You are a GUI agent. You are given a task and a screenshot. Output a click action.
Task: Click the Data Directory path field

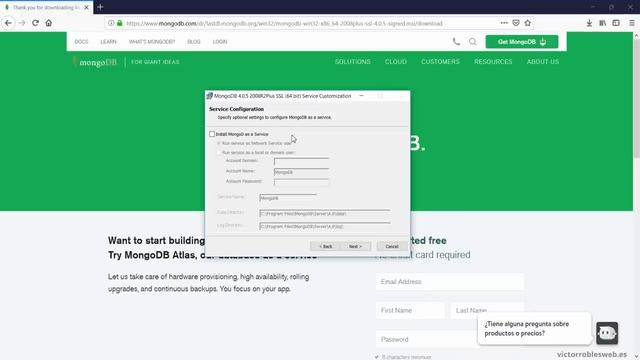click(324, 213)
